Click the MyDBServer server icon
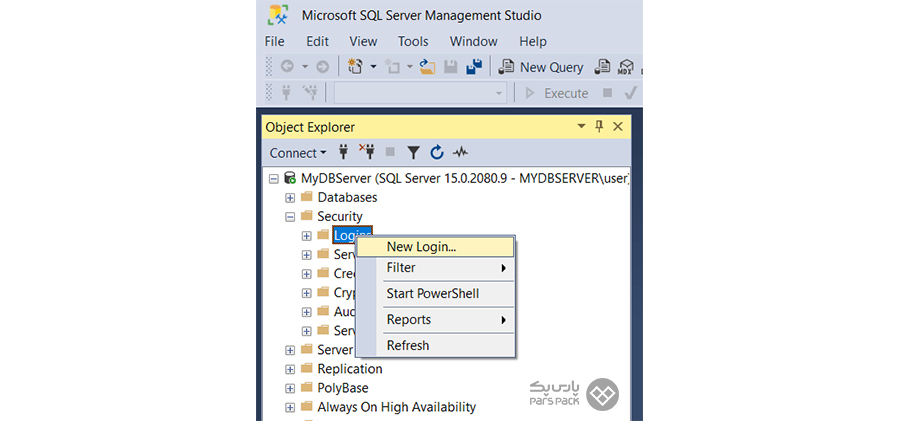 tap(290, 178)
